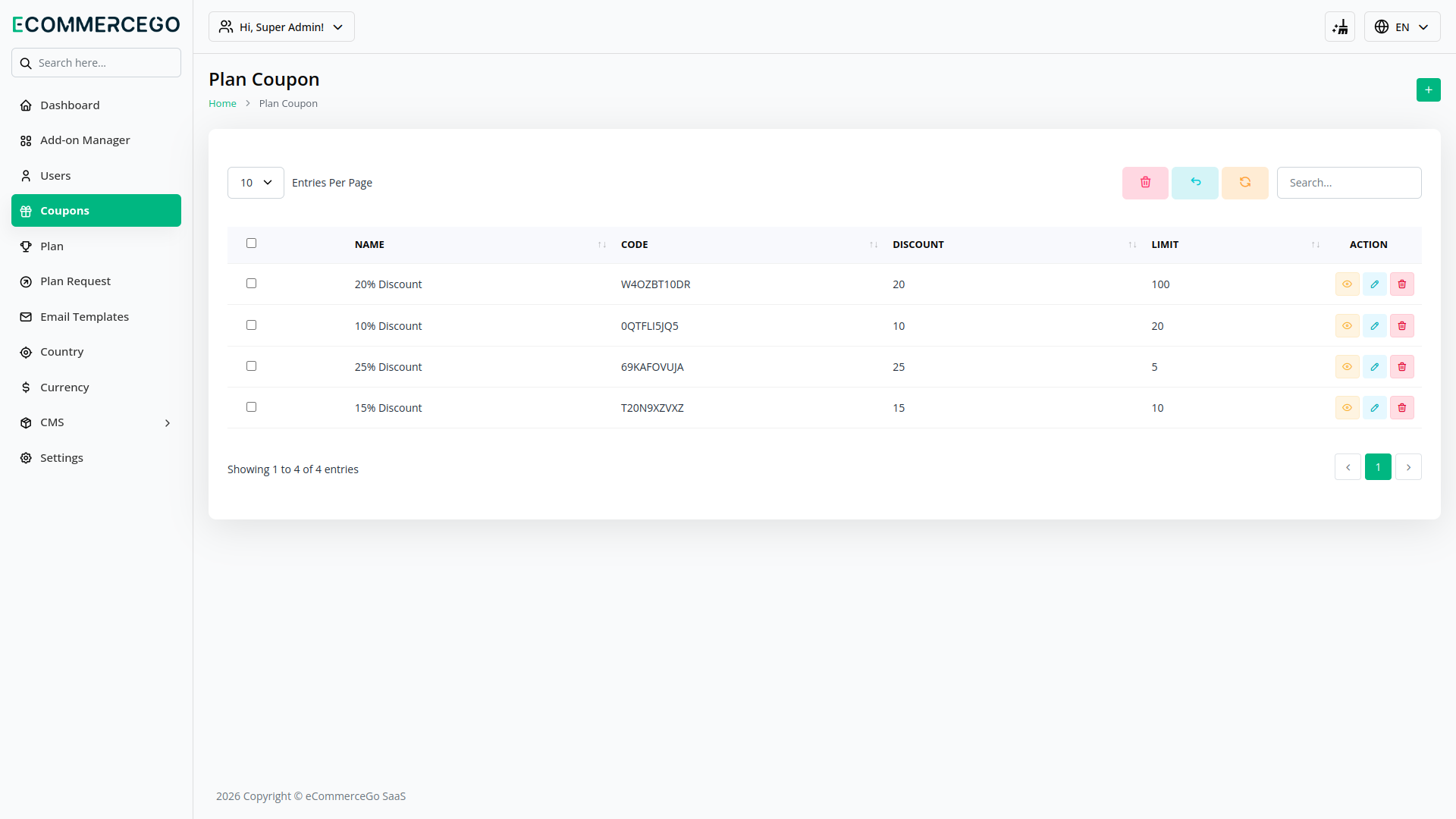The height and width of the screenshot is (819, 1456).
Task: View details of the 25% Discount coupon
Action: point(1347,367)
